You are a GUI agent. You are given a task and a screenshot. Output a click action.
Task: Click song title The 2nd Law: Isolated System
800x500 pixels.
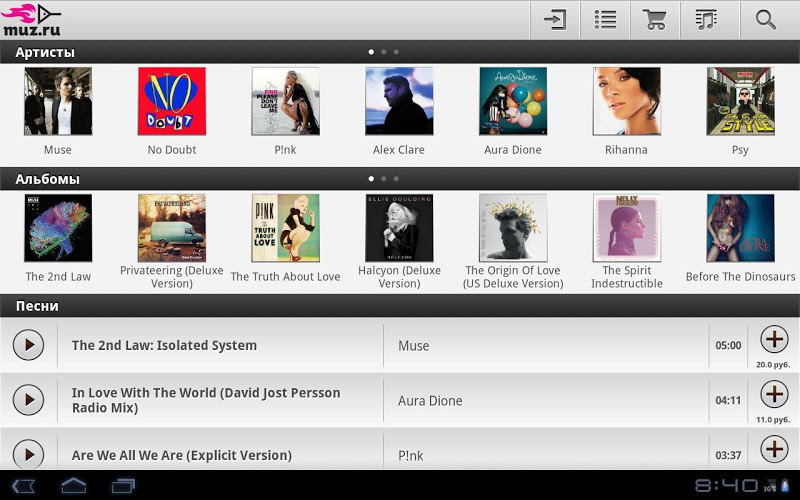164,345
